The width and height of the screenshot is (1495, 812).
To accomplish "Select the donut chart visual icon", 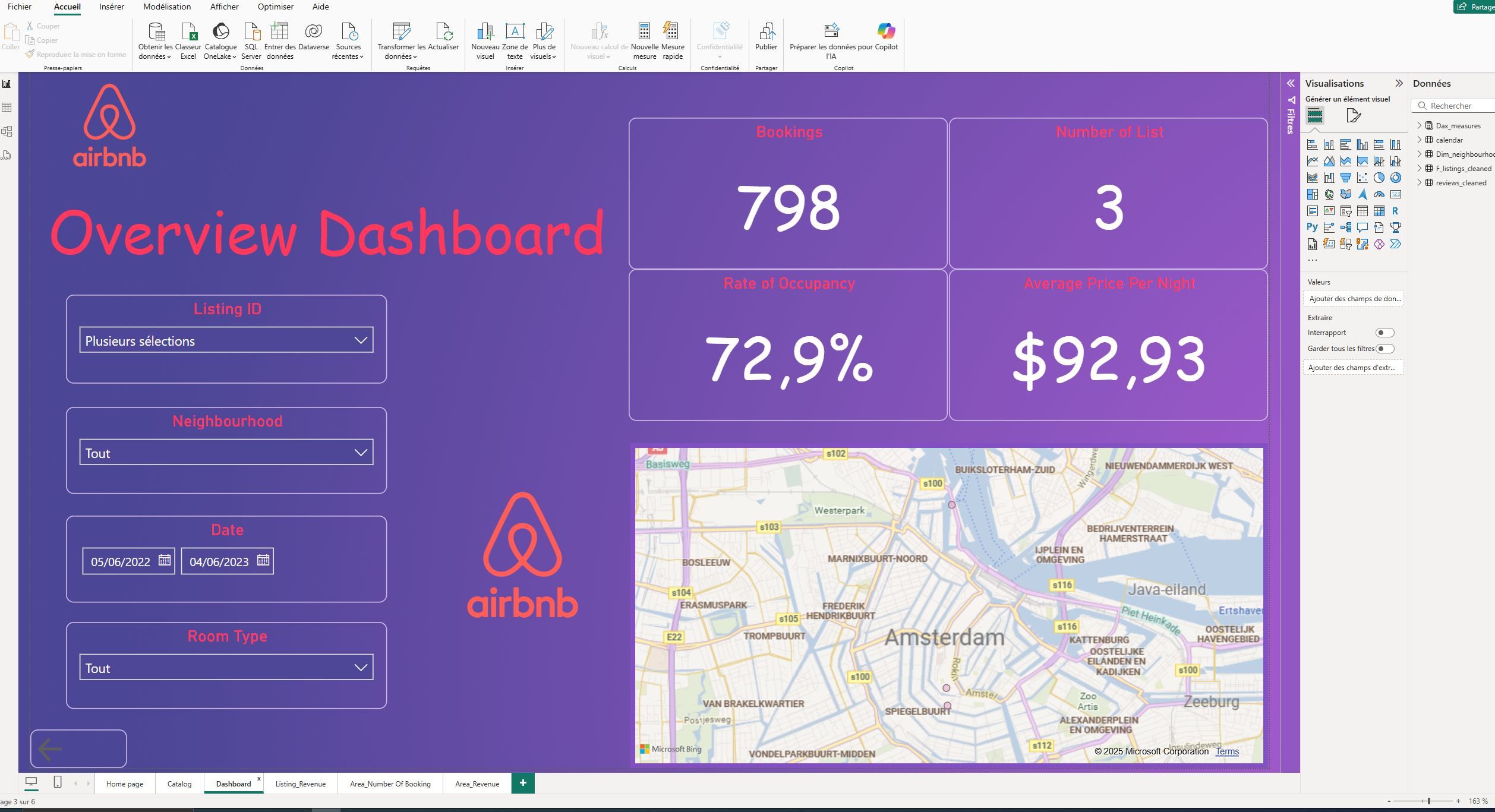I will point(1395,178).
